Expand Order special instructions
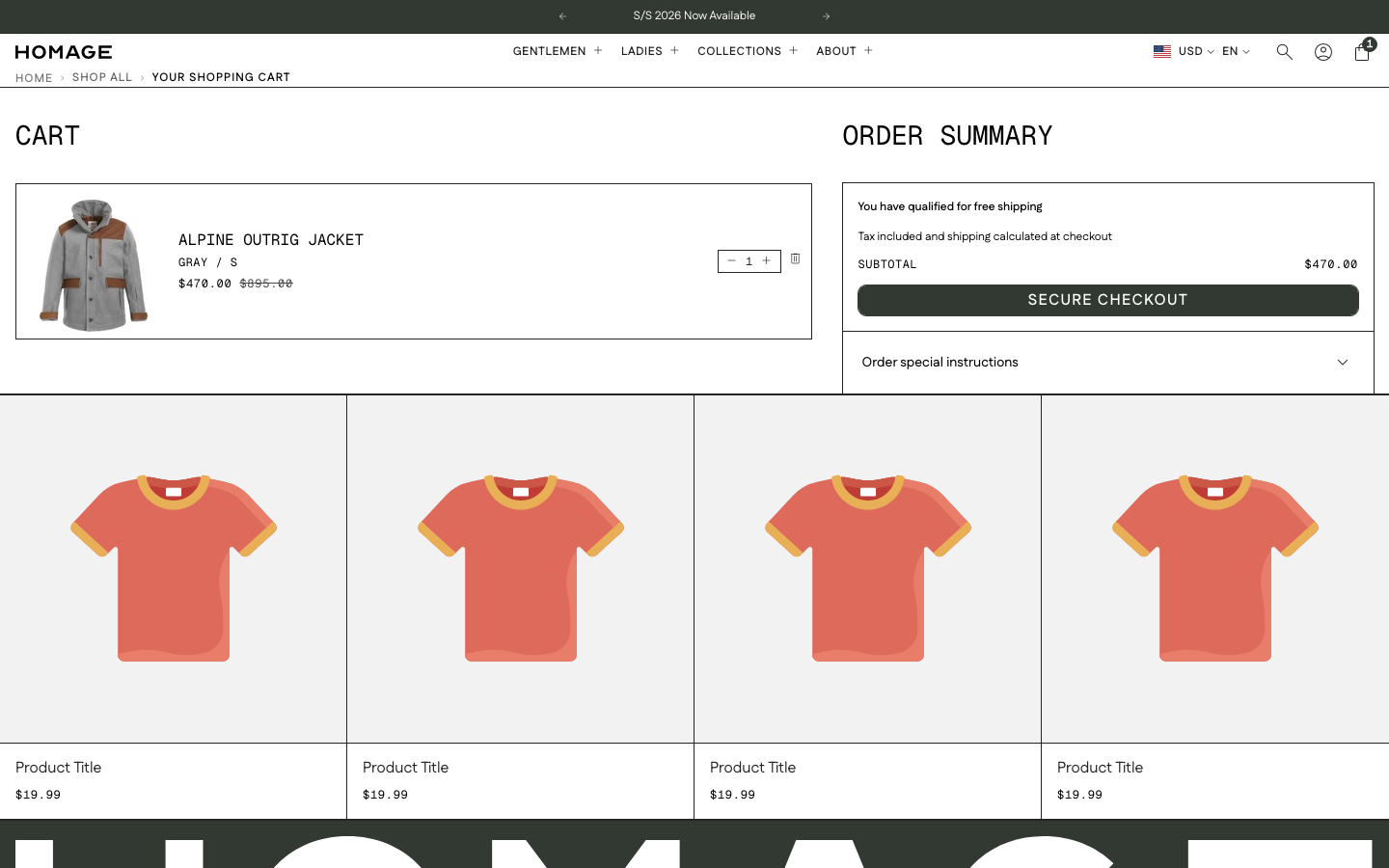Image resolution: width=1389 pixels, height=868 pixels. pyautogui.click(x=1107, y=363)
